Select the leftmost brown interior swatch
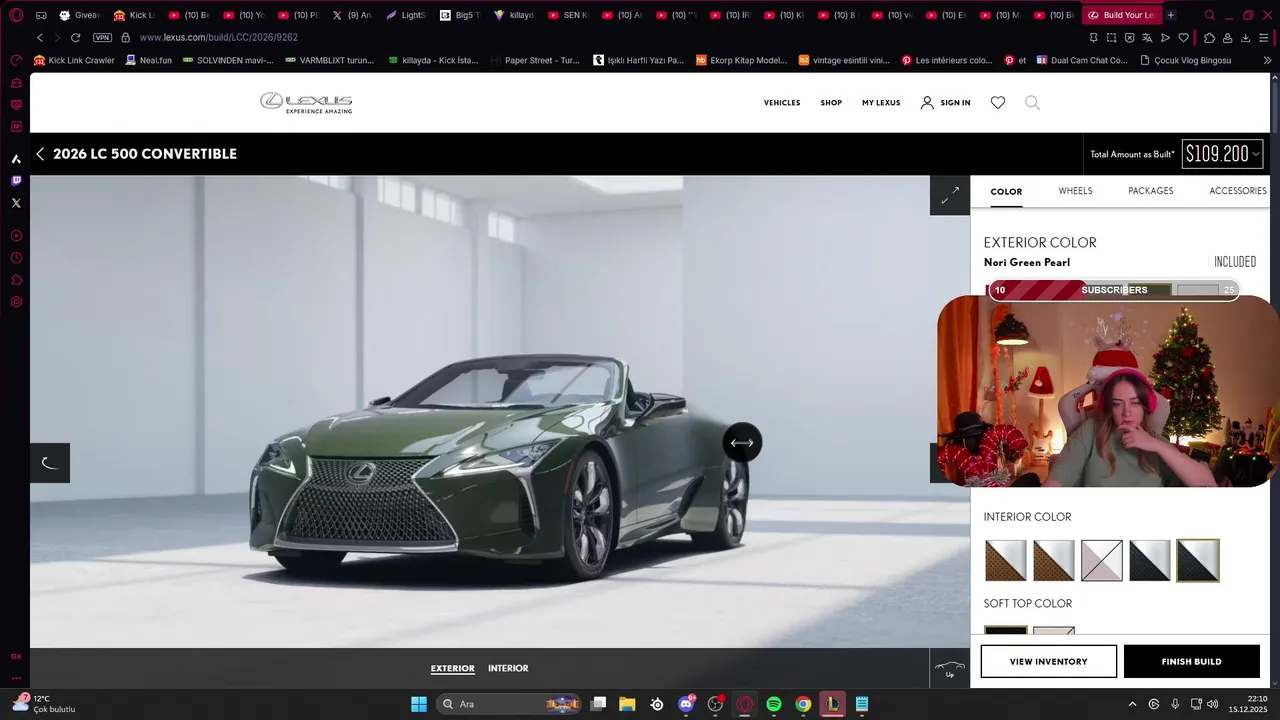The height and width of the screenshot is (720, 1280). click(x=1006, y=561)
